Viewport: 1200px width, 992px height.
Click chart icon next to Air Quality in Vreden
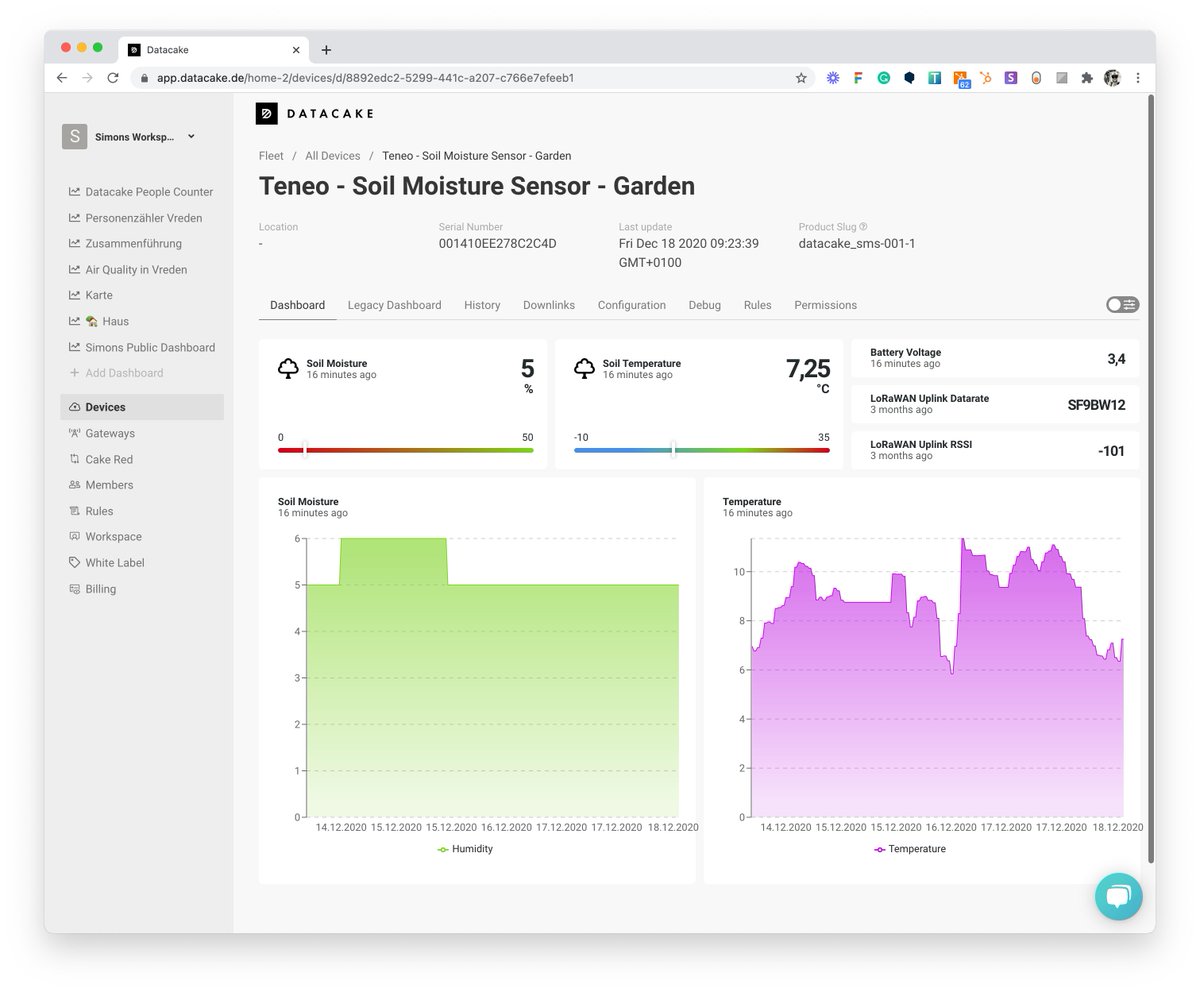coord(74,270)
